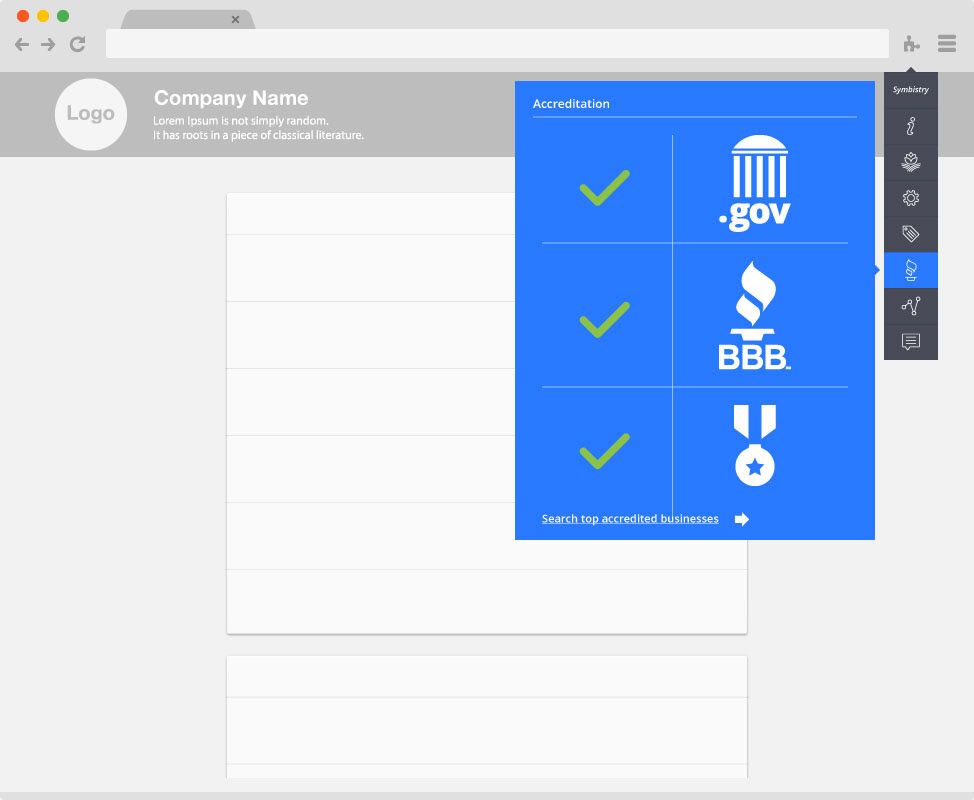The height and width of the screenshot is (800, 974).
Task: Click the browser back arrow
Action: [x=22, y=44]
